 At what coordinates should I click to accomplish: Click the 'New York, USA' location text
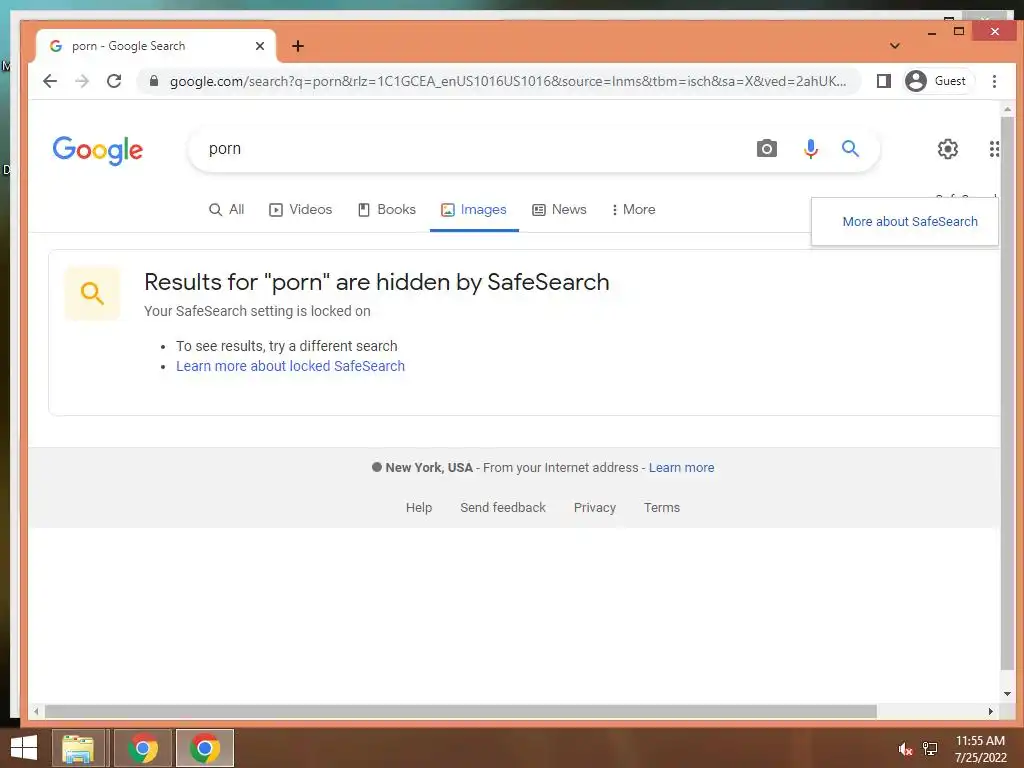[x=428, y=468]
